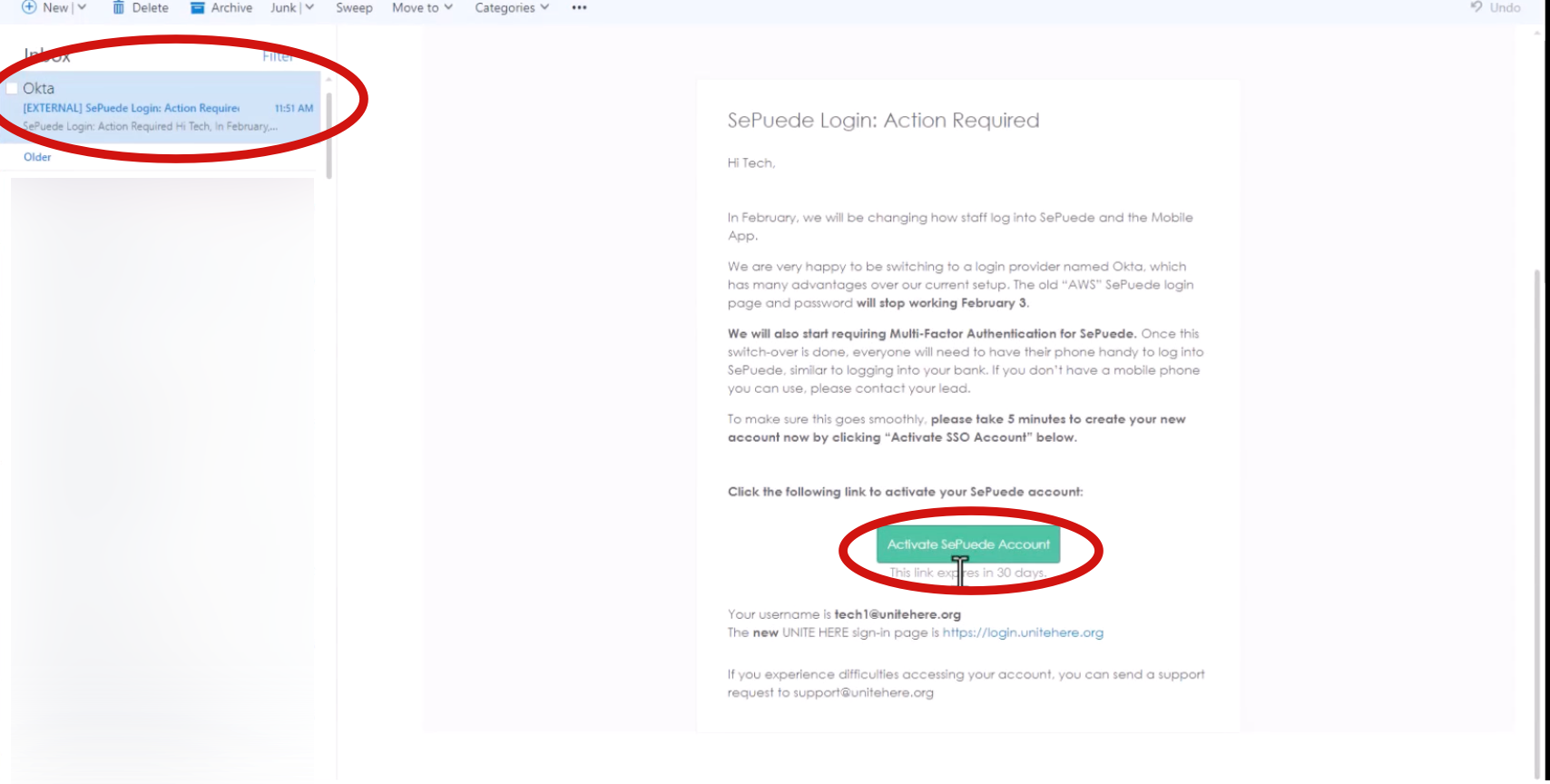This screenshot has width=1550, height=784.
Task: Mark message as Junk
Action: click(x=283, y=7)
